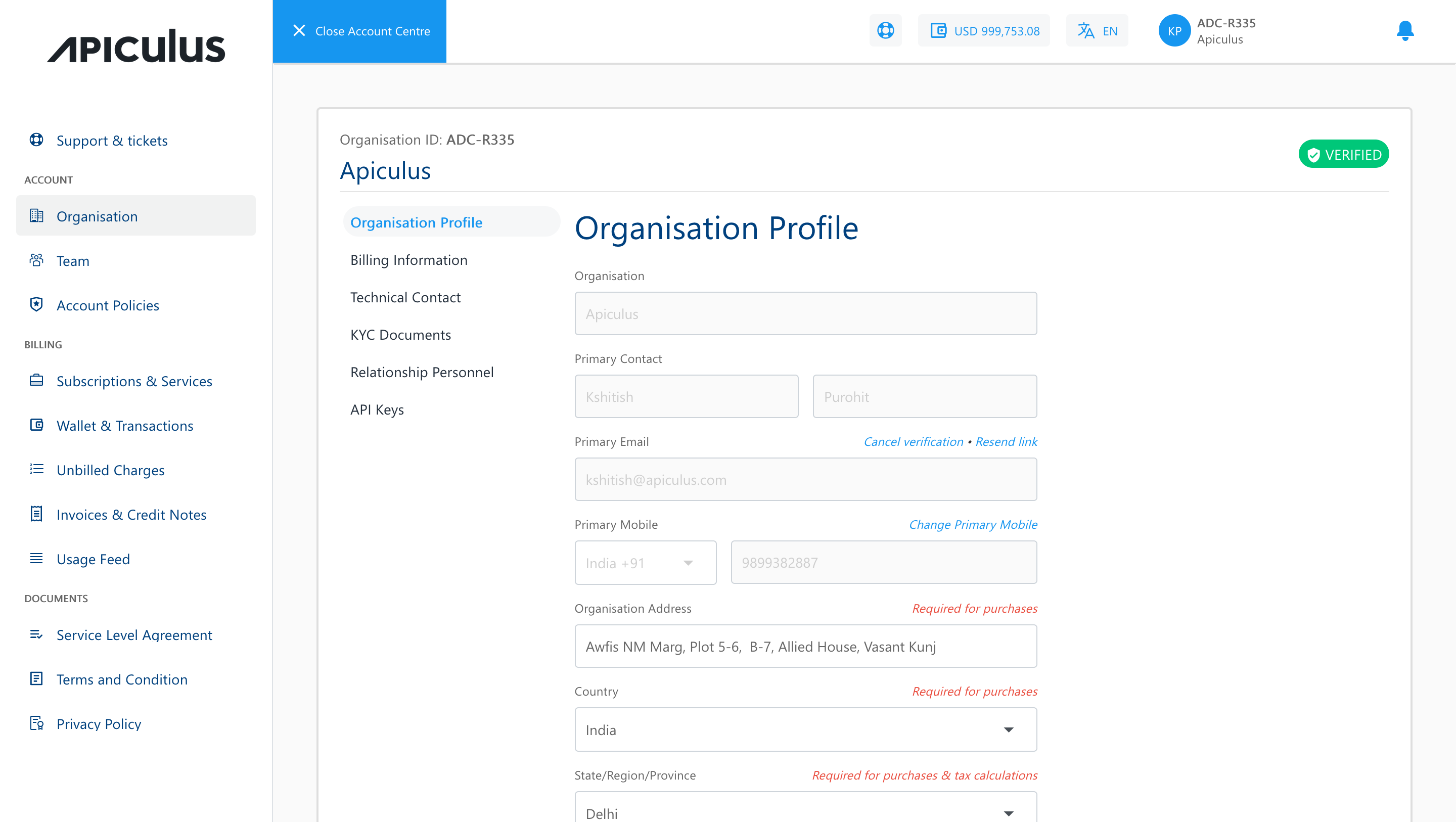This screenshot has height=822, width=1456.
Task: Click Cancel verification link
Action: [x=914, y=441]
